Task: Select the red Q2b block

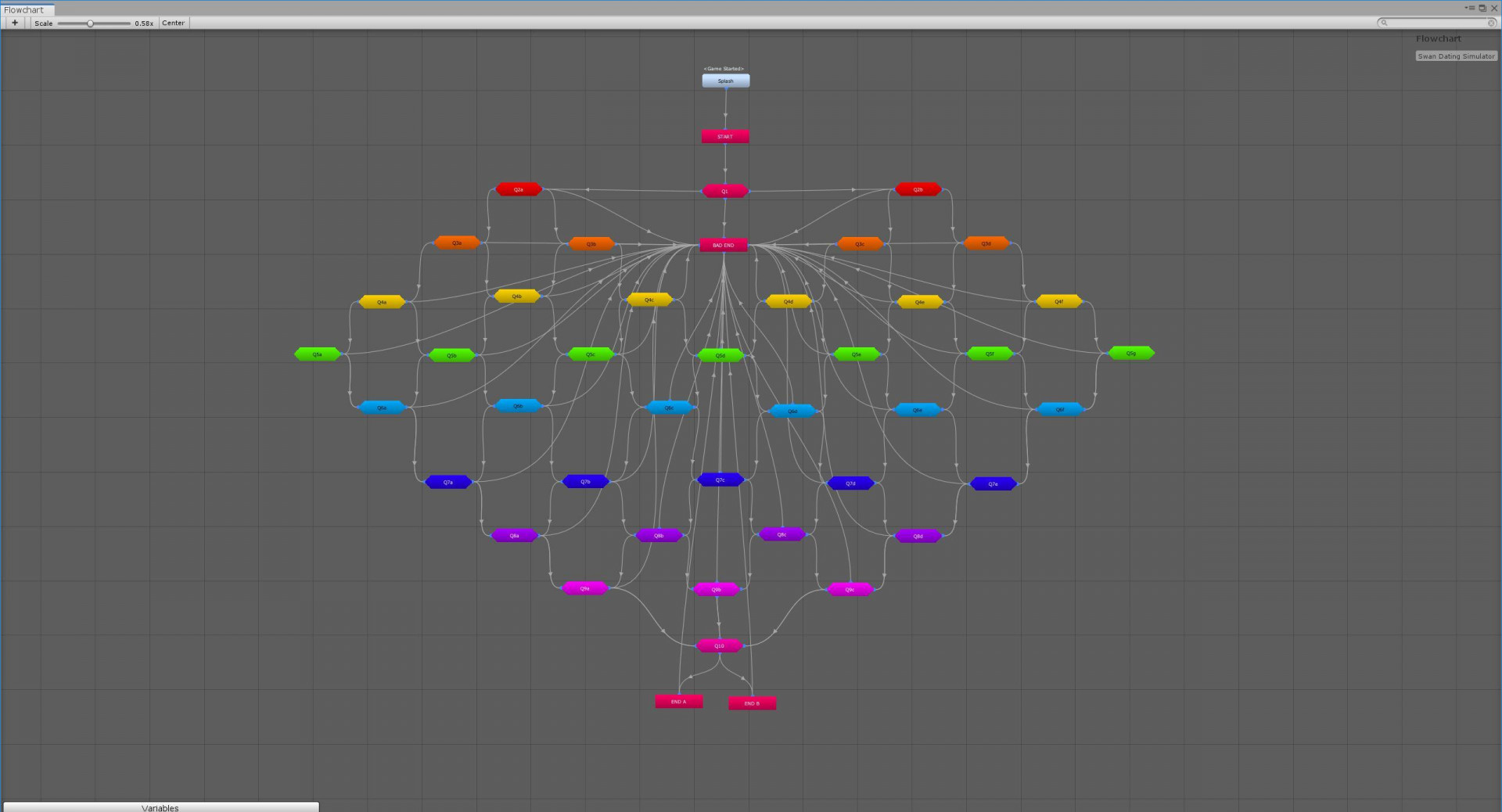Action: pos(918,189)
